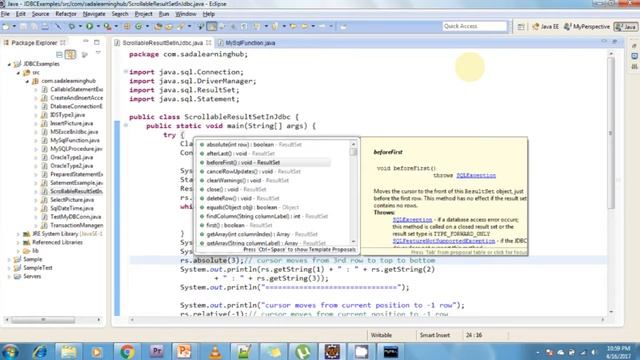Screen dimensions: 640x360
Task: Expand the SampleTest project node
Action: [x=9, y=268]
